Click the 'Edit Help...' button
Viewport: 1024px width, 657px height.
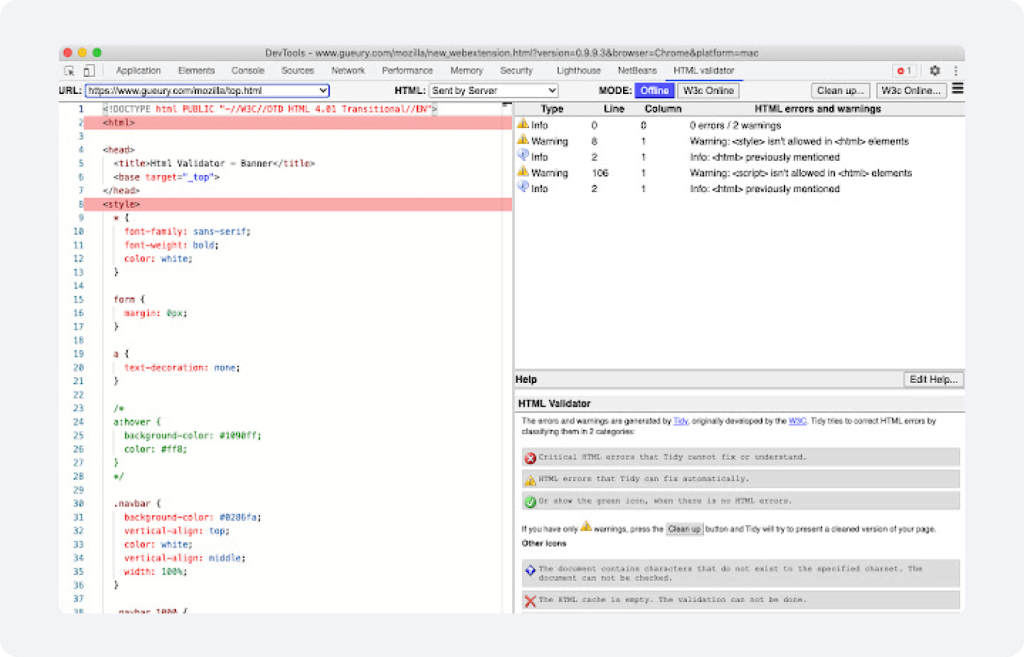933,379
